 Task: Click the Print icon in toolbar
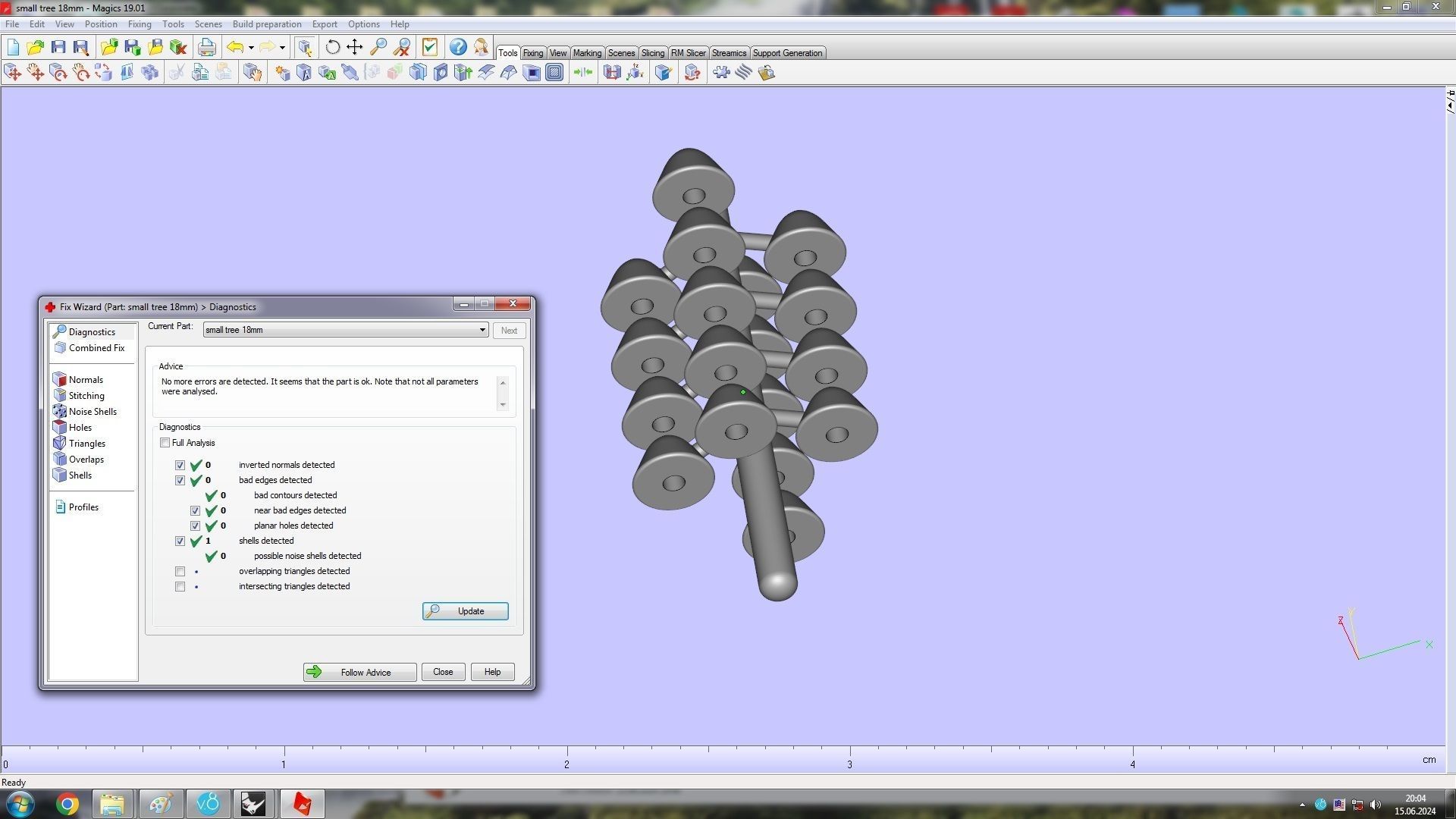click(x=206, y=47)
